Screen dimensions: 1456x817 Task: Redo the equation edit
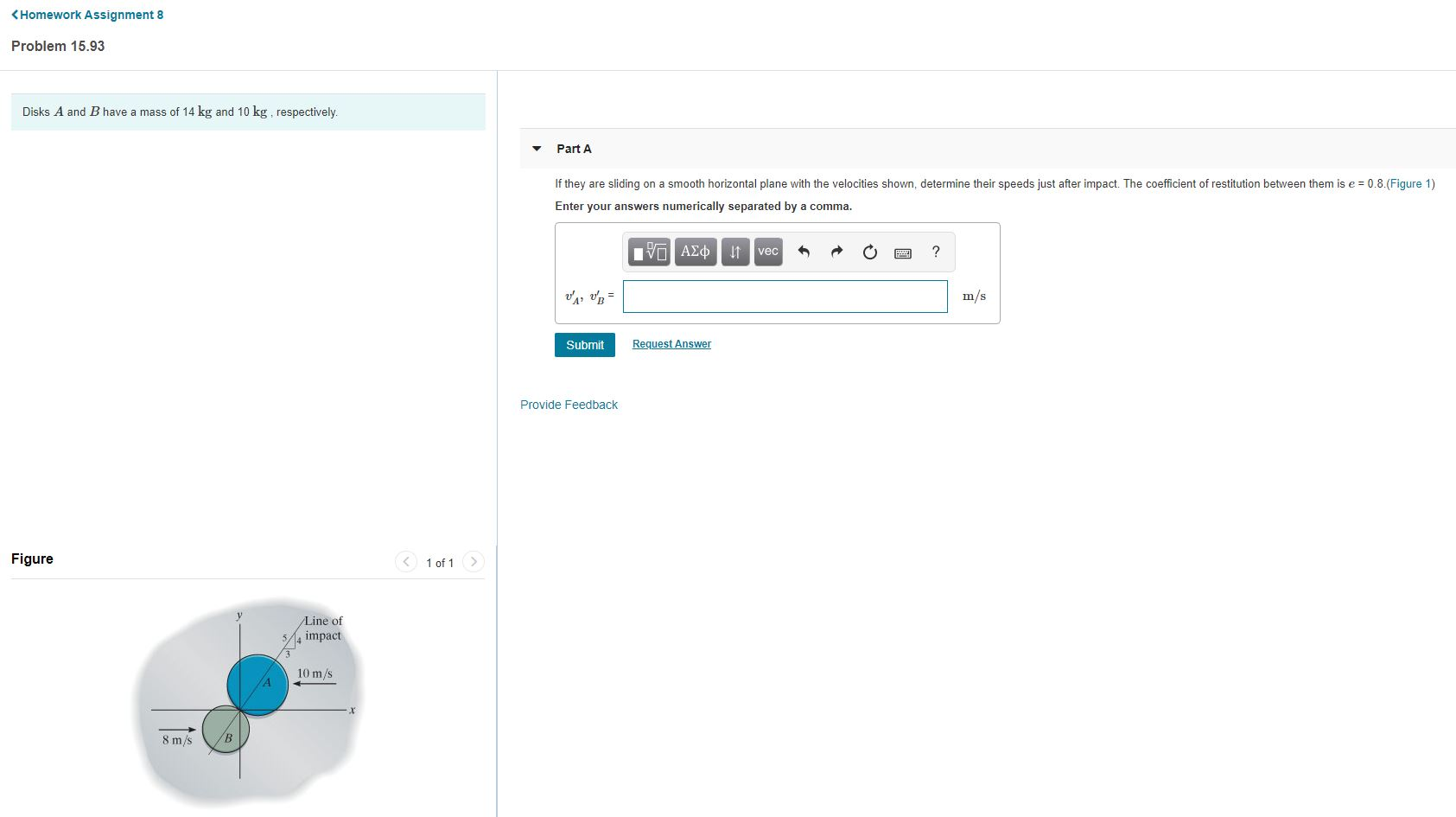click(x=836, y=252)
